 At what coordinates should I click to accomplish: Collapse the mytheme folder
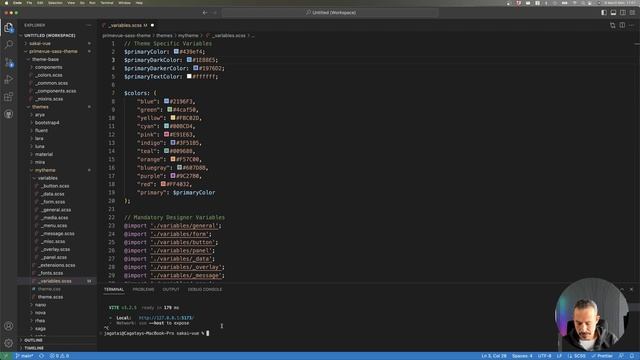click(x=45, y=170)
